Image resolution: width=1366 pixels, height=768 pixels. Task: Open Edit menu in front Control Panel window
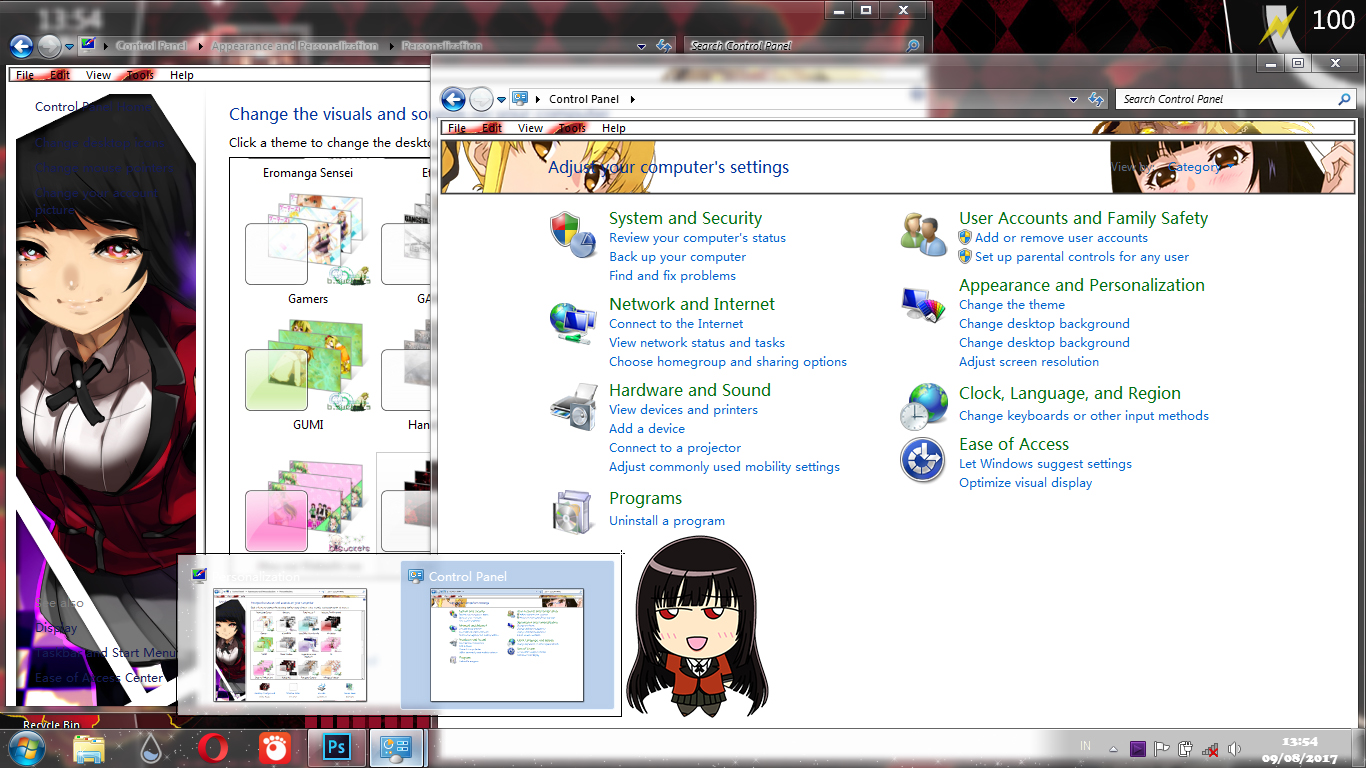(492, 128)
